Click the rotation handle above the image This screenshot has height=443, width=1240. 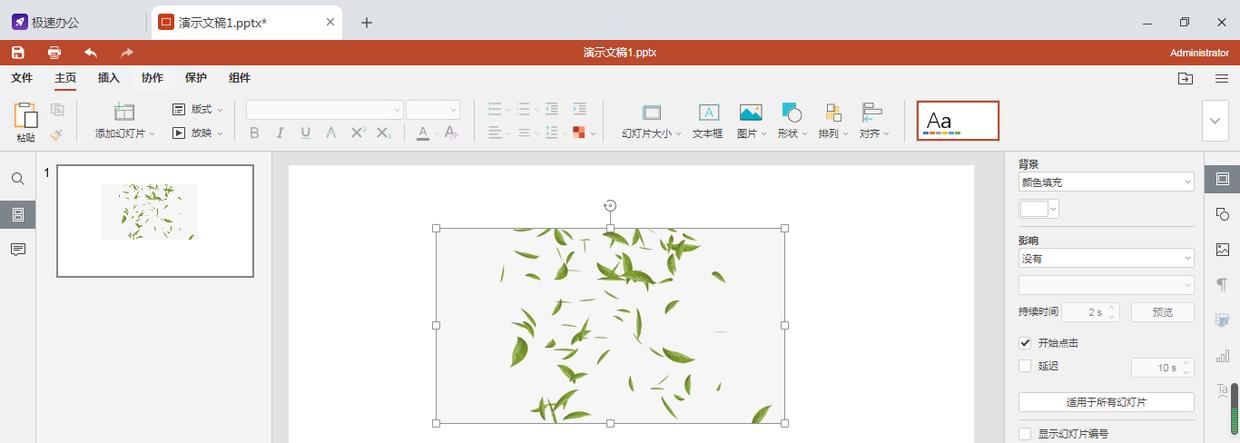pos(610,206)
